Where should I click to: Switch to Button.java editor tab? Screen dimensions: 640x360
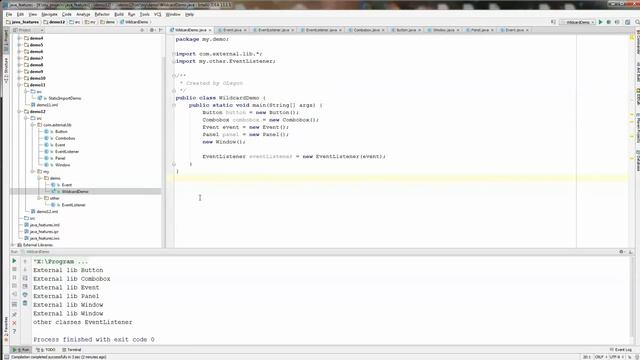pos(406,30)
